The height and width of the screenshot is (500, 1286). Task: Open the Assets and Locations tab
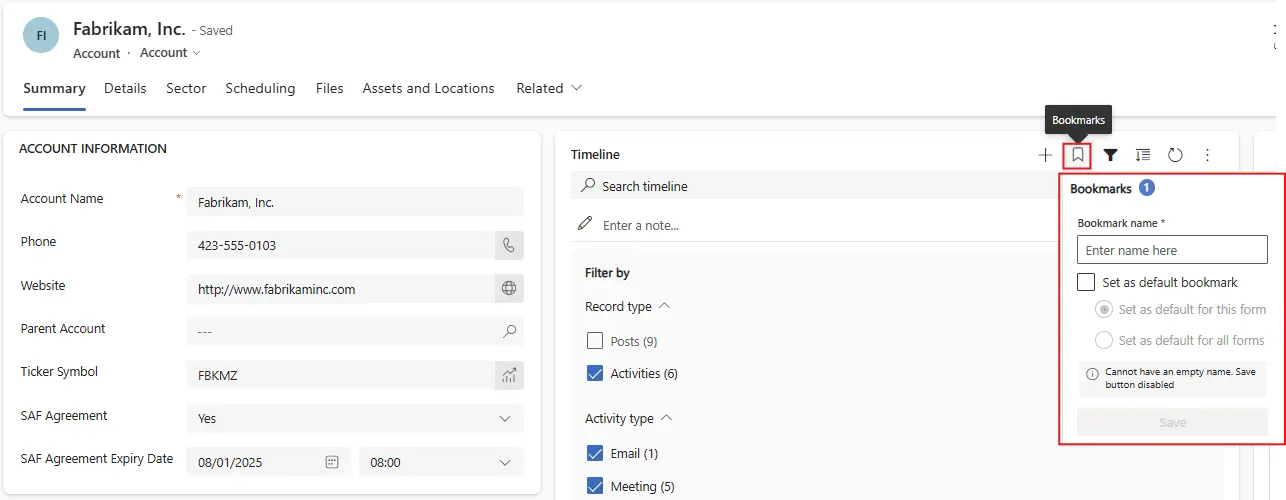point(428,88)
